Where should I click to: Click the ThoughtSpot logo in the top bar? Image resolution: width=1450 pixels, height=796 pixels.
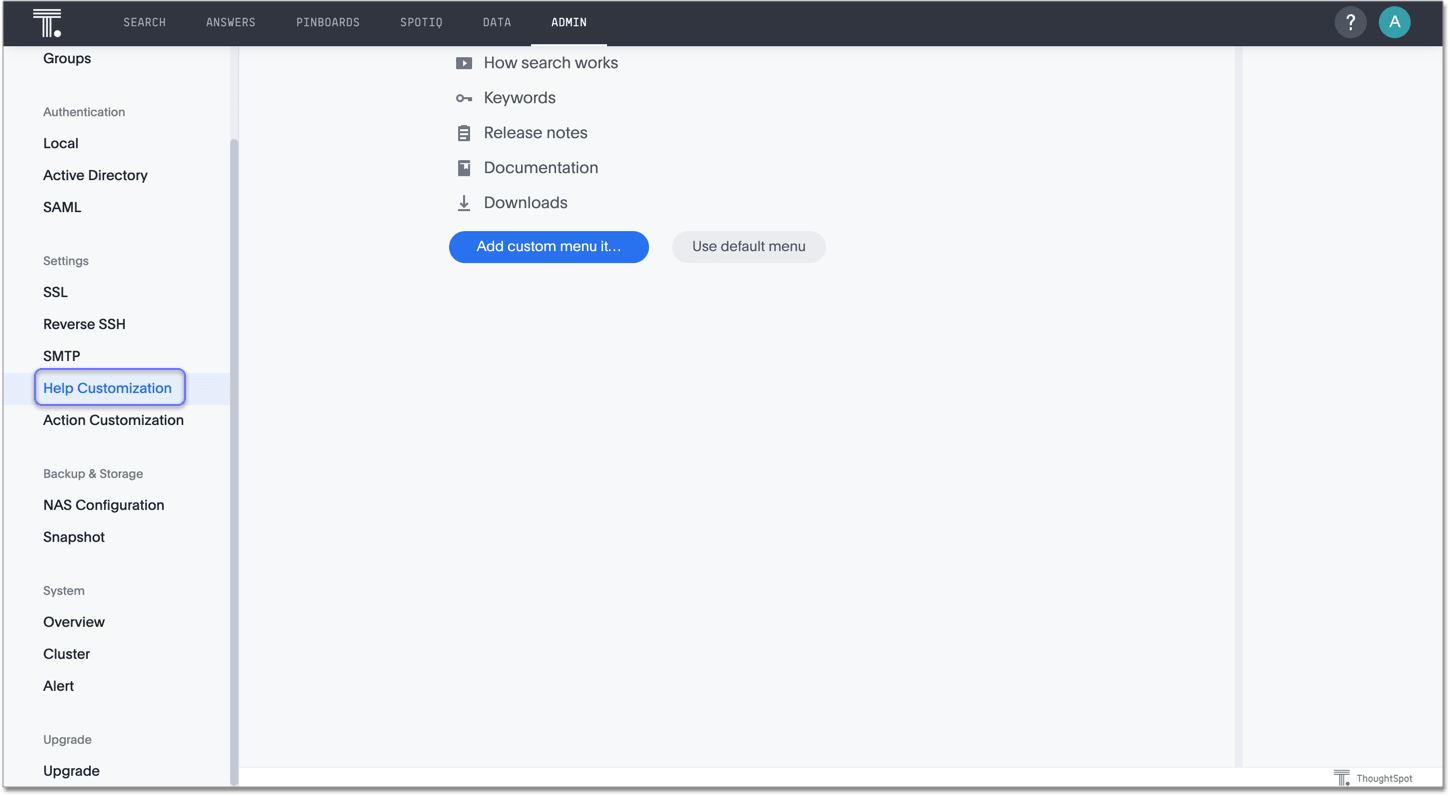46,22
